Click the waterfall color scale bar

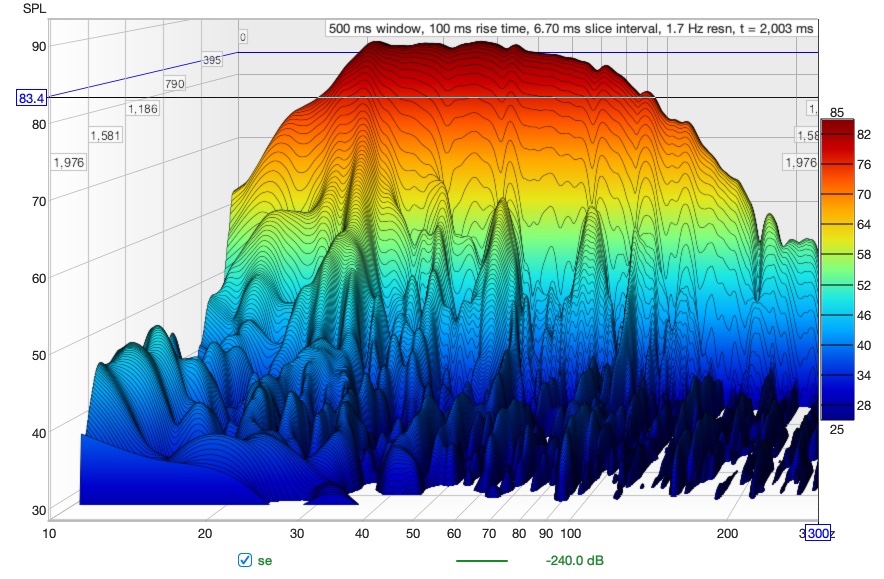[837, 269]
